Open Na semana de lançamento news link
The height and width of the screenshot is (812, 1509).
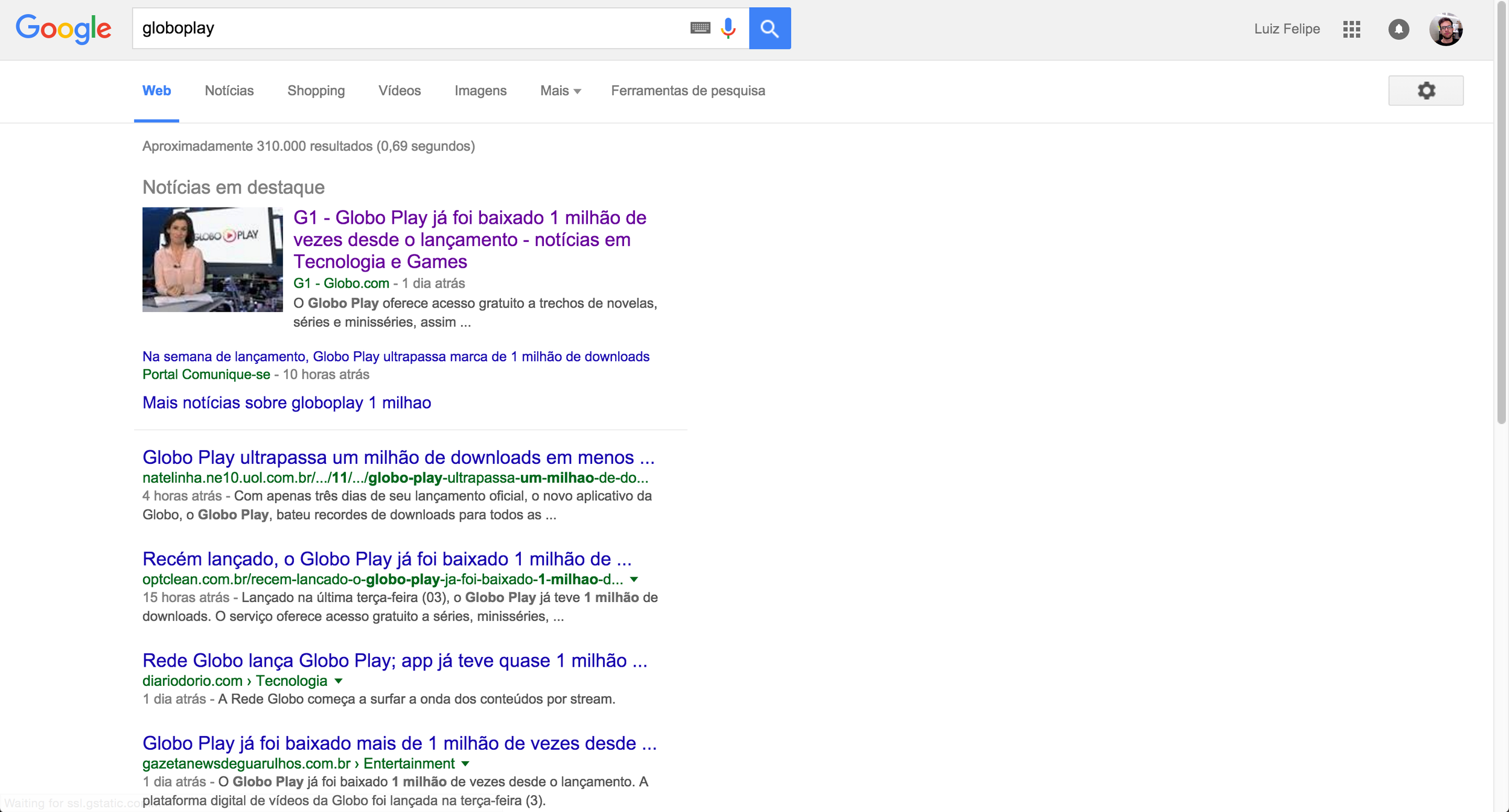[396, 357]
